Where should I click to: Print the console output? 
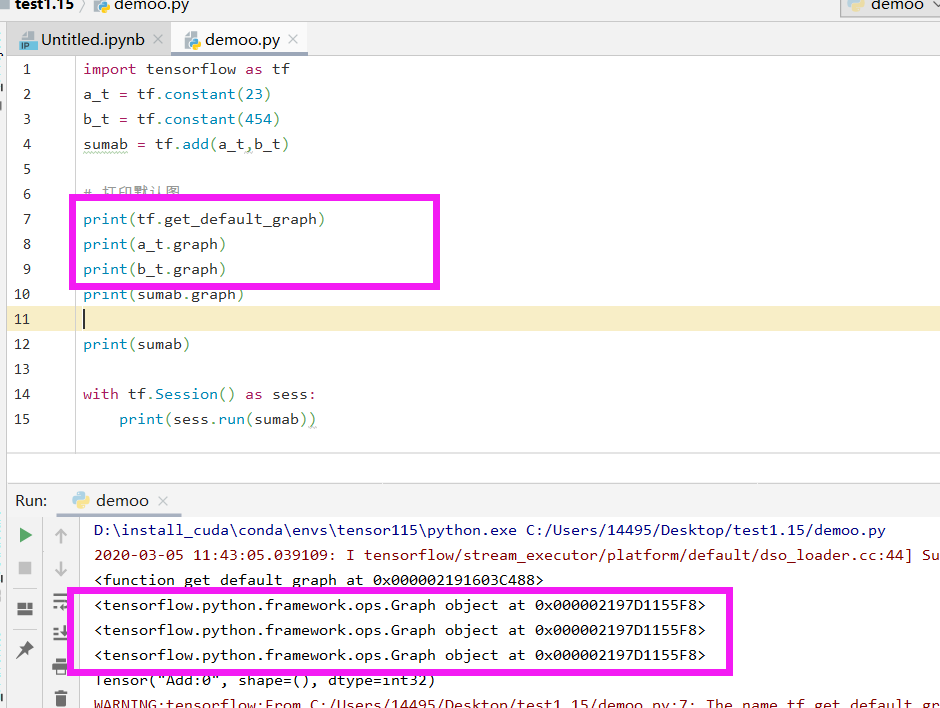61,665
